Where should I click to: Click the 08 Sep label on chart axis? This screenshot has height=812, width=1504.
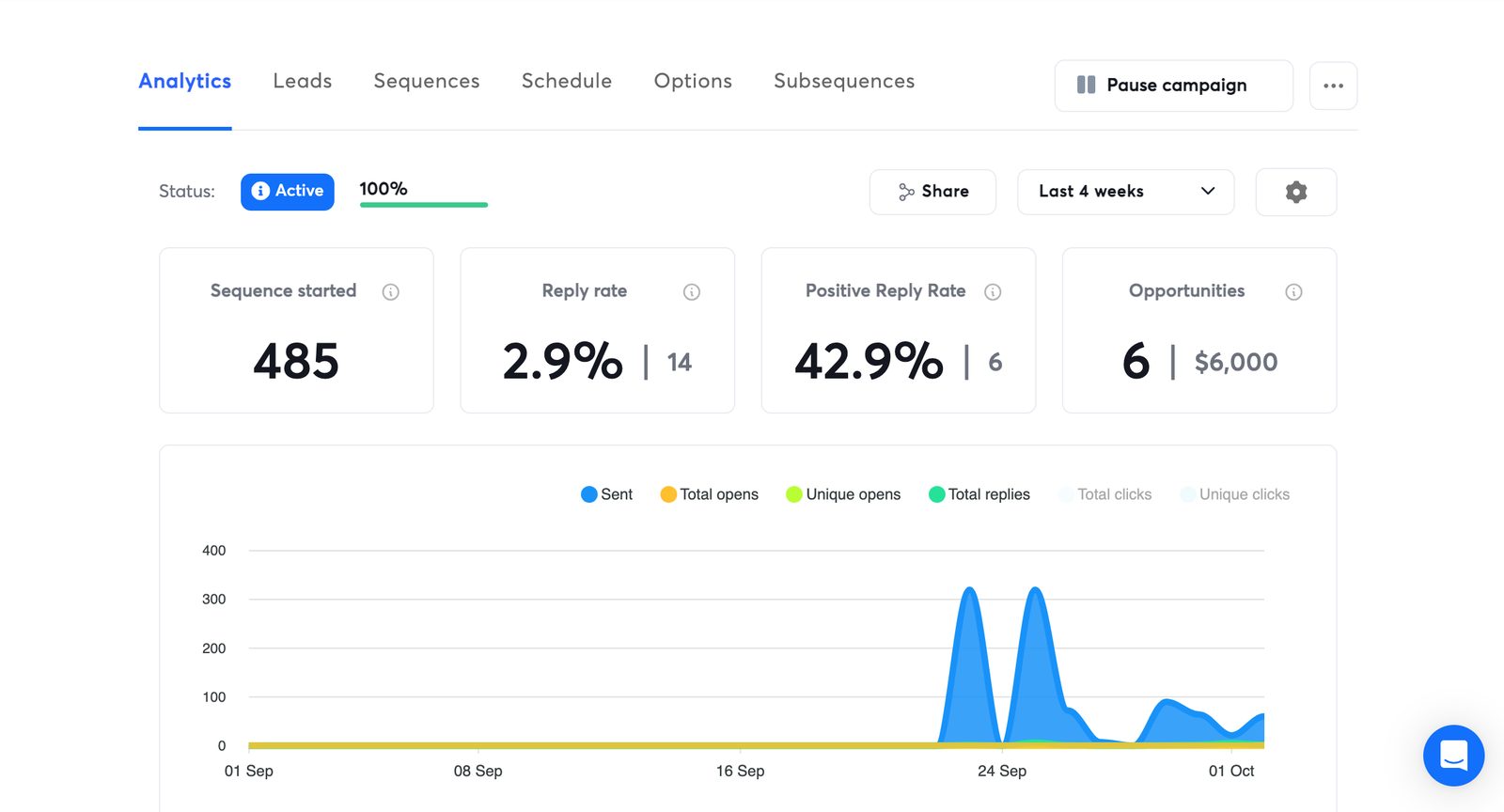478,772
